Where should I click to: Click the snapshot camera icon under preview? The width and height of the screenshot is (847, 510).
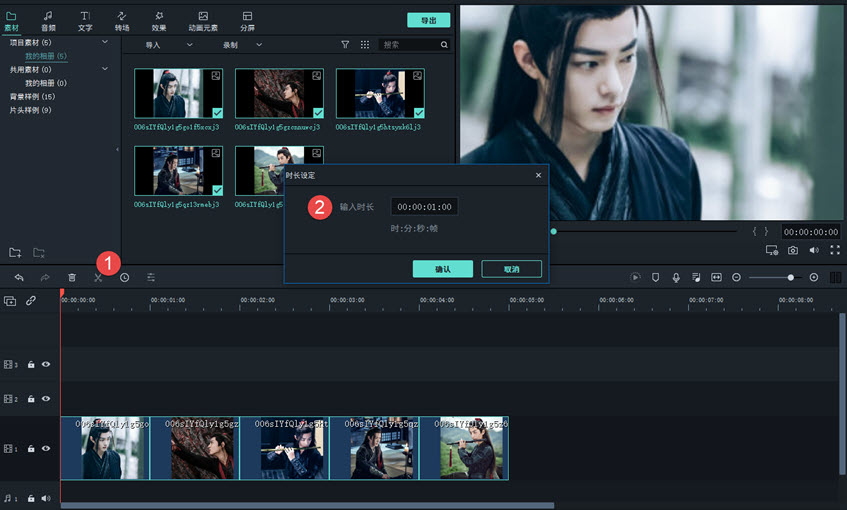[x=792, y=250]
